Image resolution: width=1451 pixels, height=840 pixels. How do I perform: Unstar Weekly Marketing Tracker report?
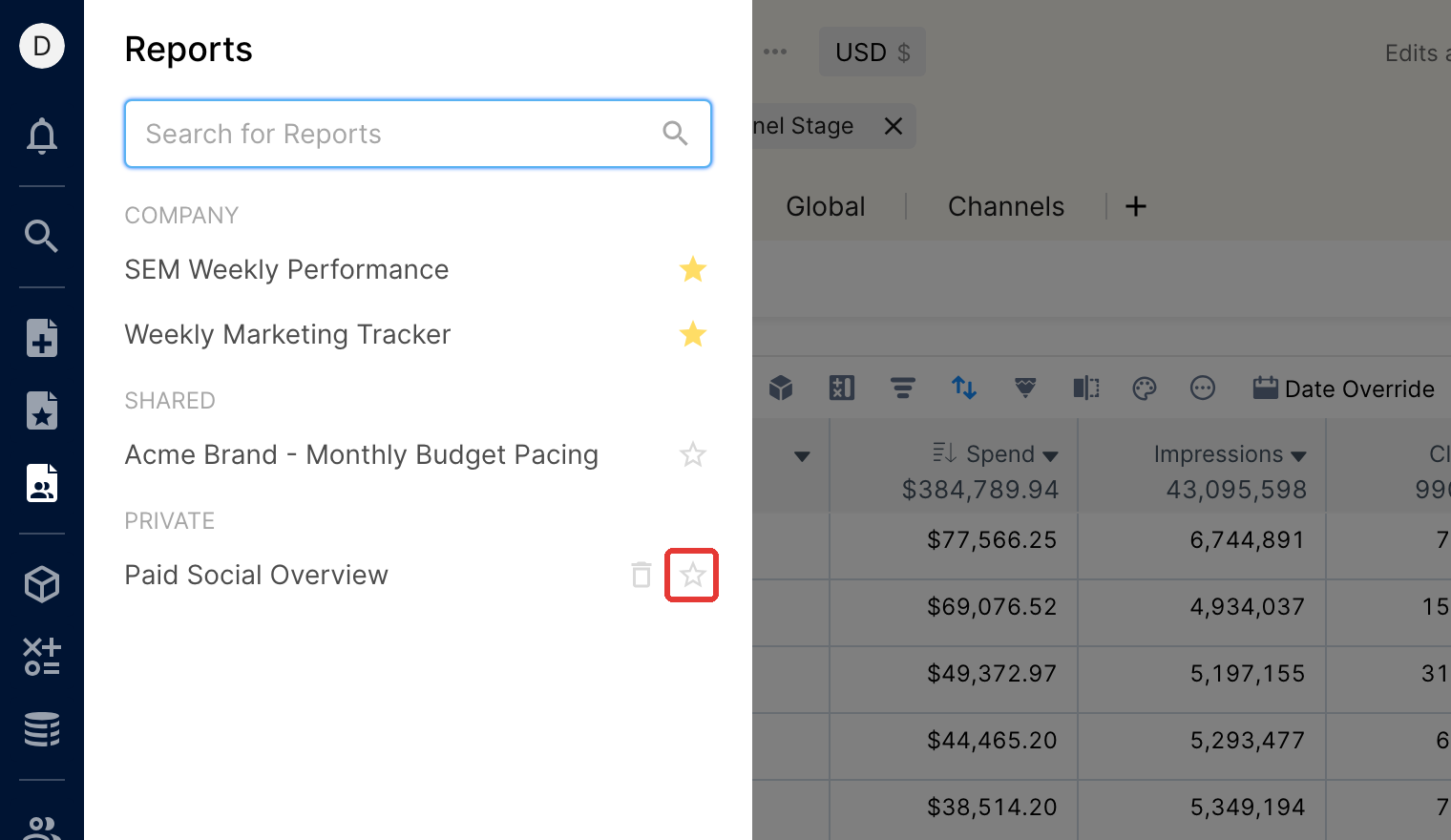pyautogui.click(x=693, y=334)
